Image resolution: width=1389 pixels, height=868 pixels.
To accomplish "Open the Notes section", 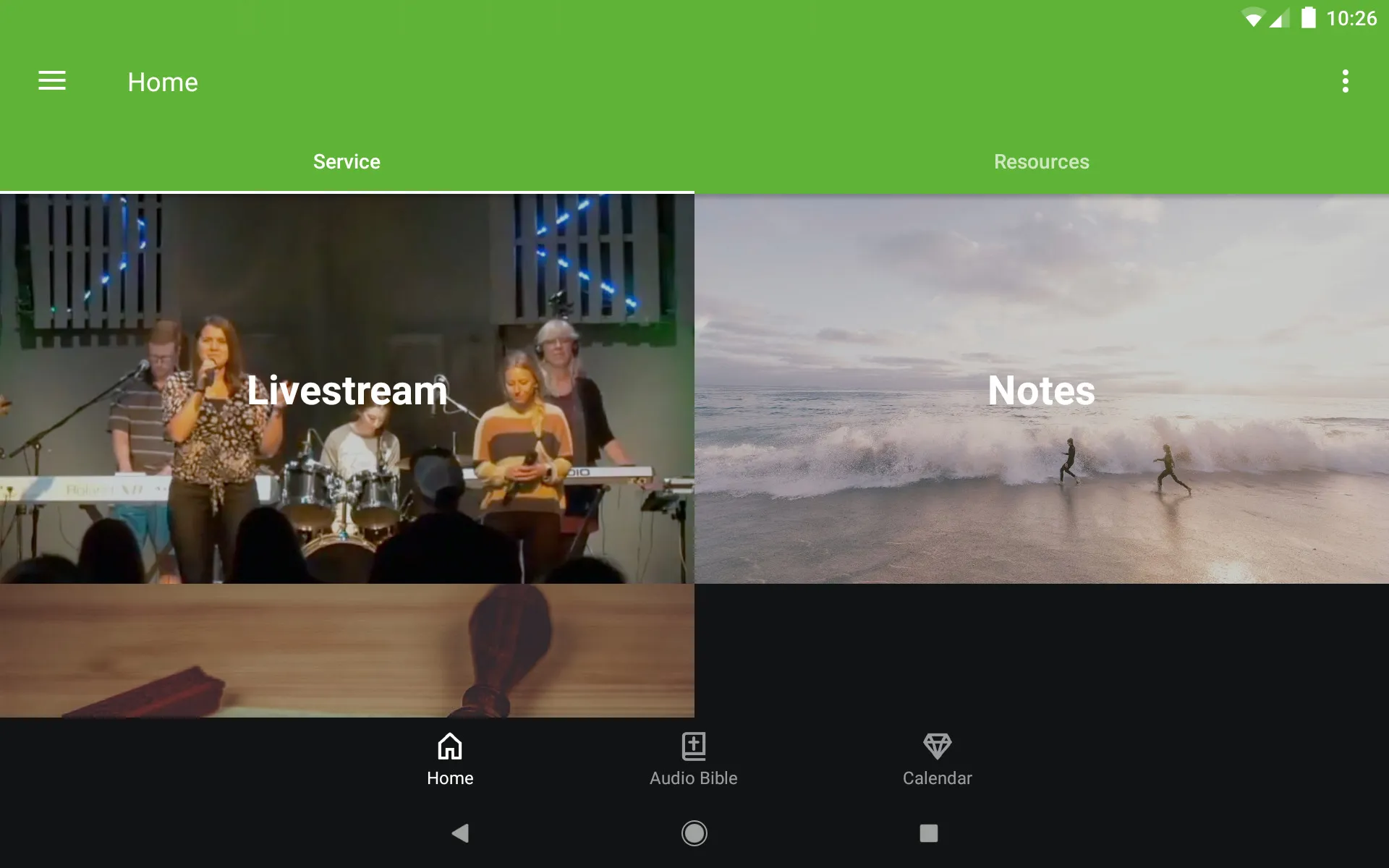I will [x=1041, y=389].
